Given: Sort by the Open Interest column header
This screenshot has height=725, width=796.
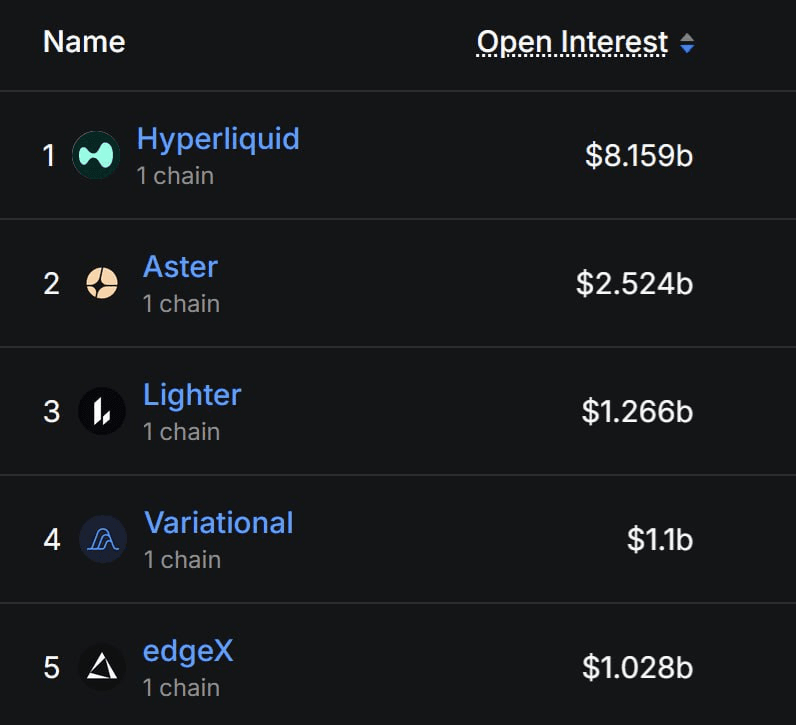Looking at the screenshot, I should tap(572, 42).
